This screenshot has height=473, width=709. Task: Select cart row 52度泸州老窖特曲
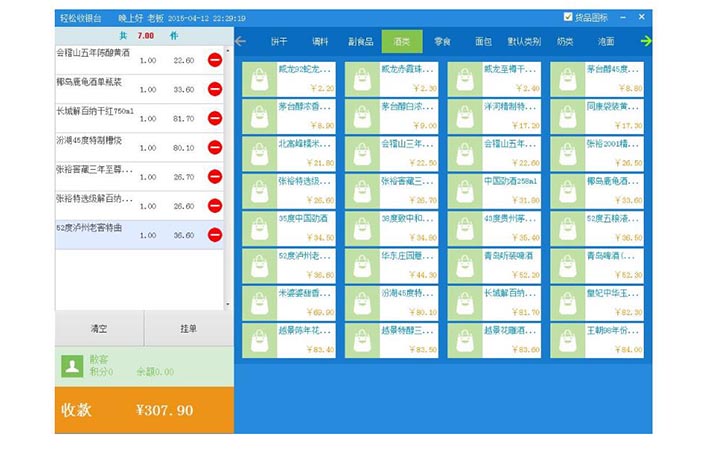pos(139,235)
